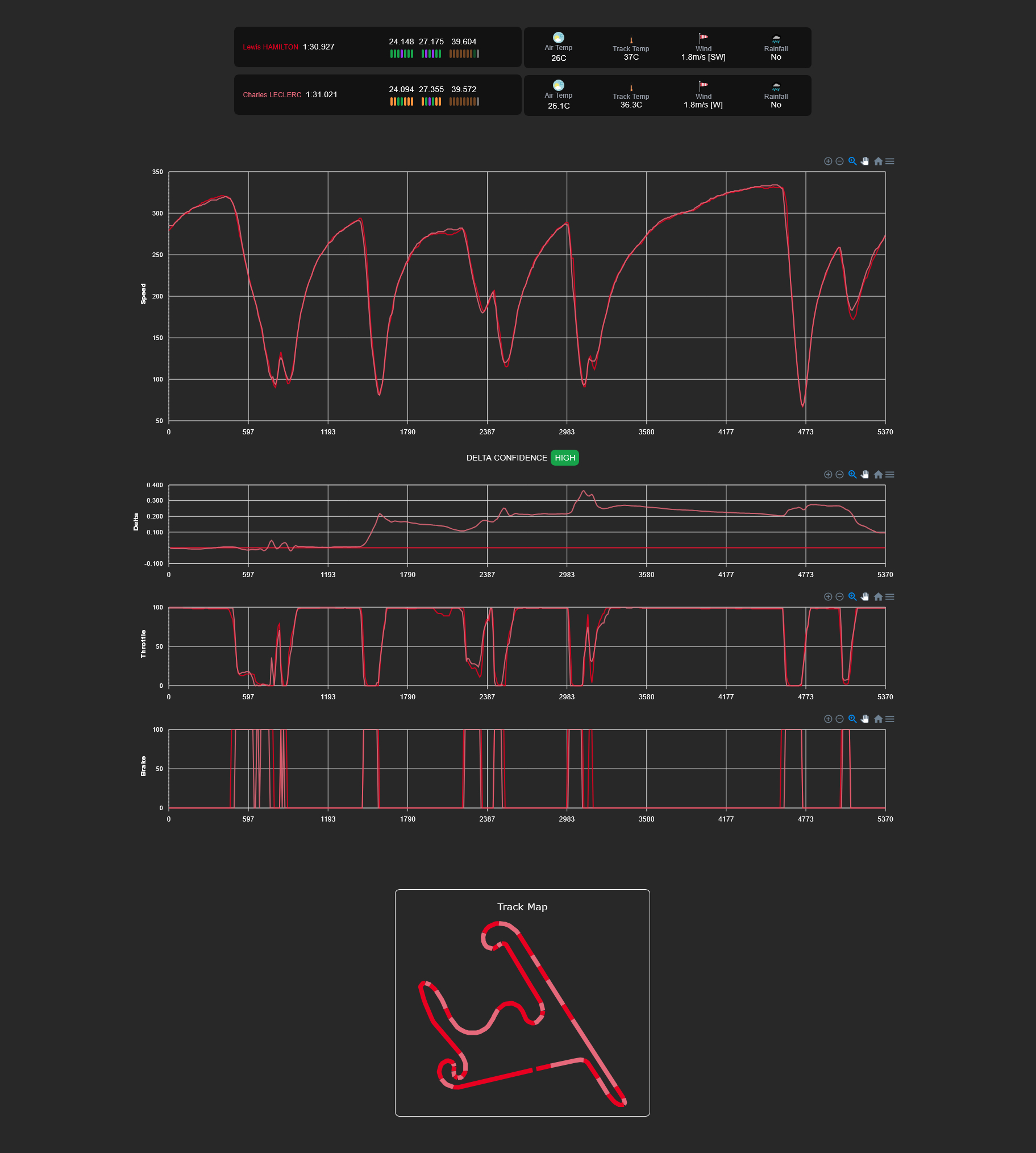The height and width of the screenshot is (1153, 1036).
Task: Click zoom-out icon on Brake chart toolbar
Action: pos(839,719)
